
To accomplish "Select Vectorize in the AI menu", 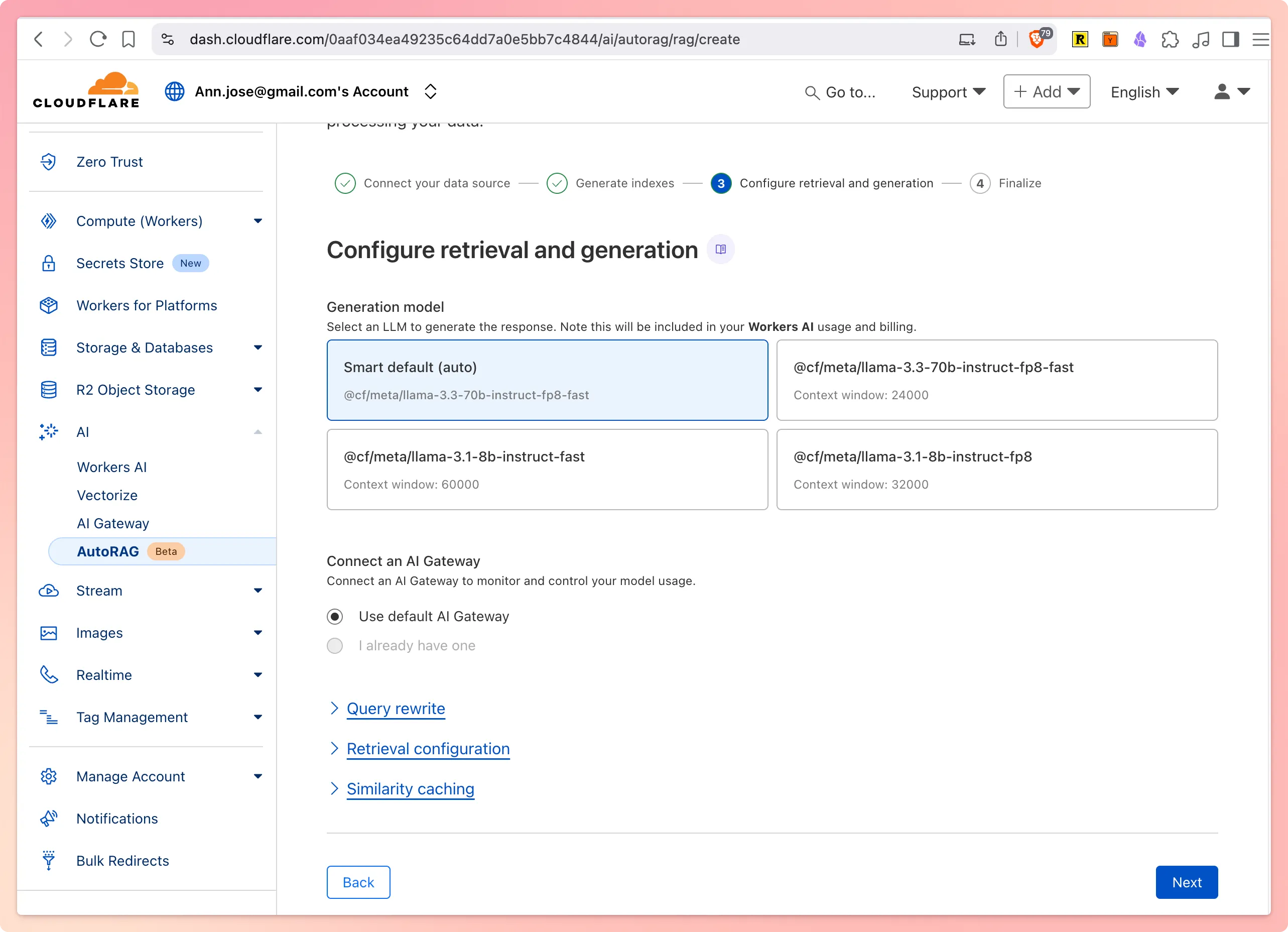I will tap(107, 495).
